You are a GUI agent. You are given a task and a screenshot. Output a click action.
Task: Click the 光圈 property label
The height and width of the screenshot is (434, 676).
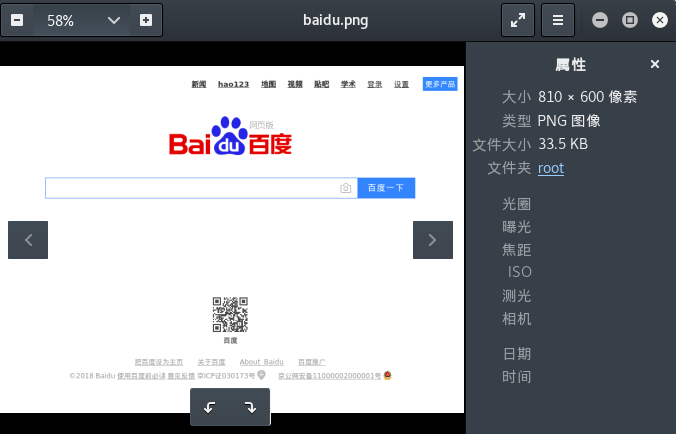(516, 204)
